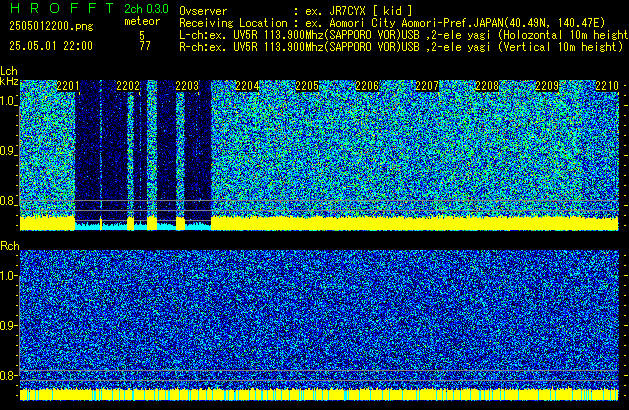Click the meteor count label
The image size is (629, 410).
(142, 21)
